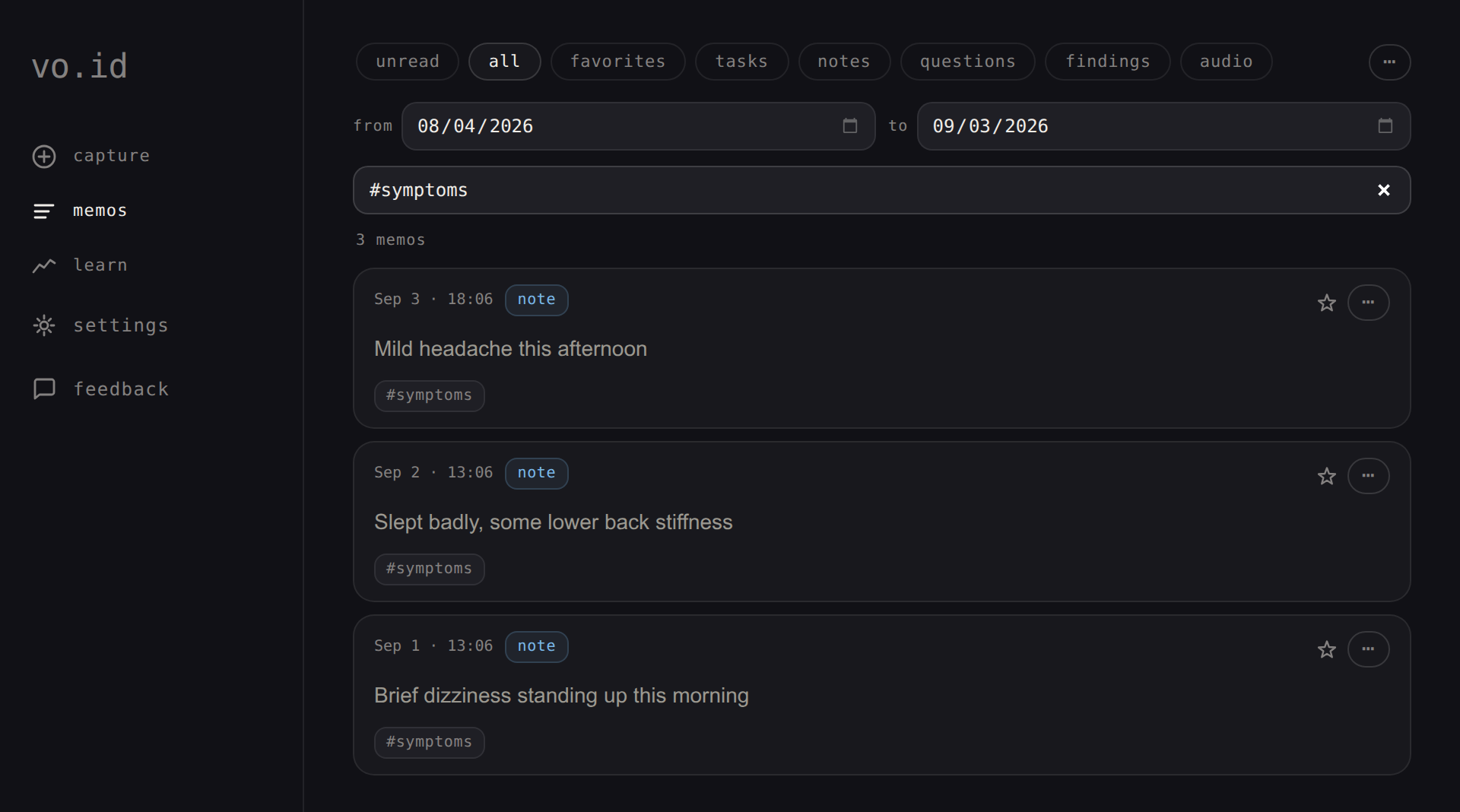
Task: Go to the capture page
Action: coord(112,156)
